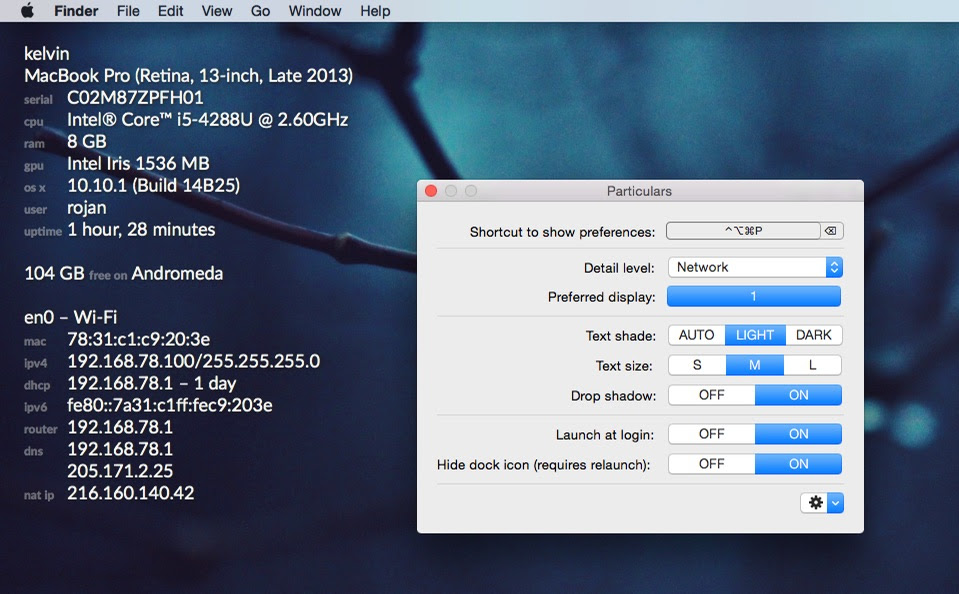959x594 pixels.
Task: Click MAC address 78:31:c1:c9:20:3e
Action: point(139,340)
